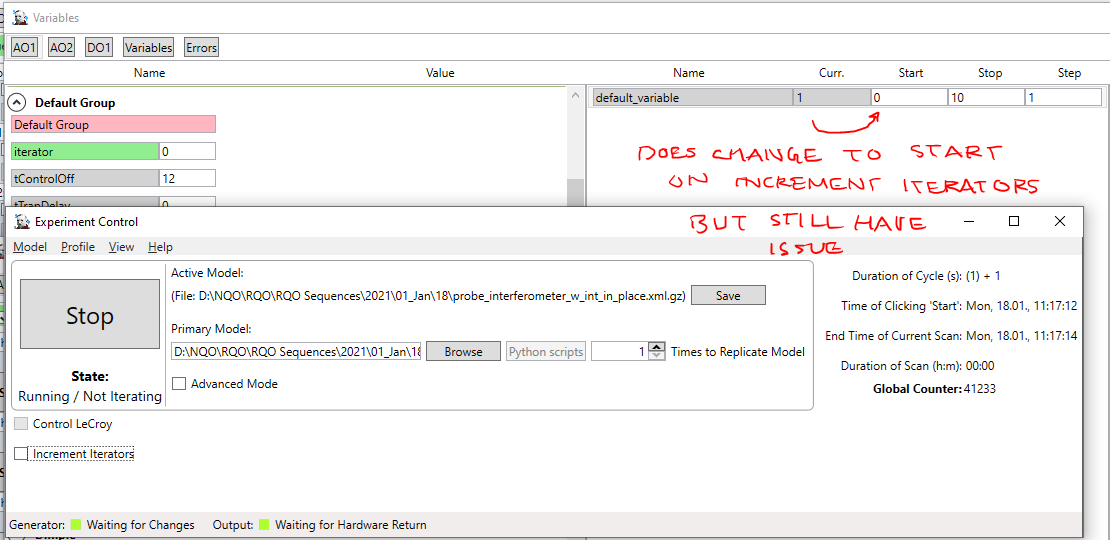1110x540 pixels.
Task: Browse for a primary model file
Action: (463, 352)
